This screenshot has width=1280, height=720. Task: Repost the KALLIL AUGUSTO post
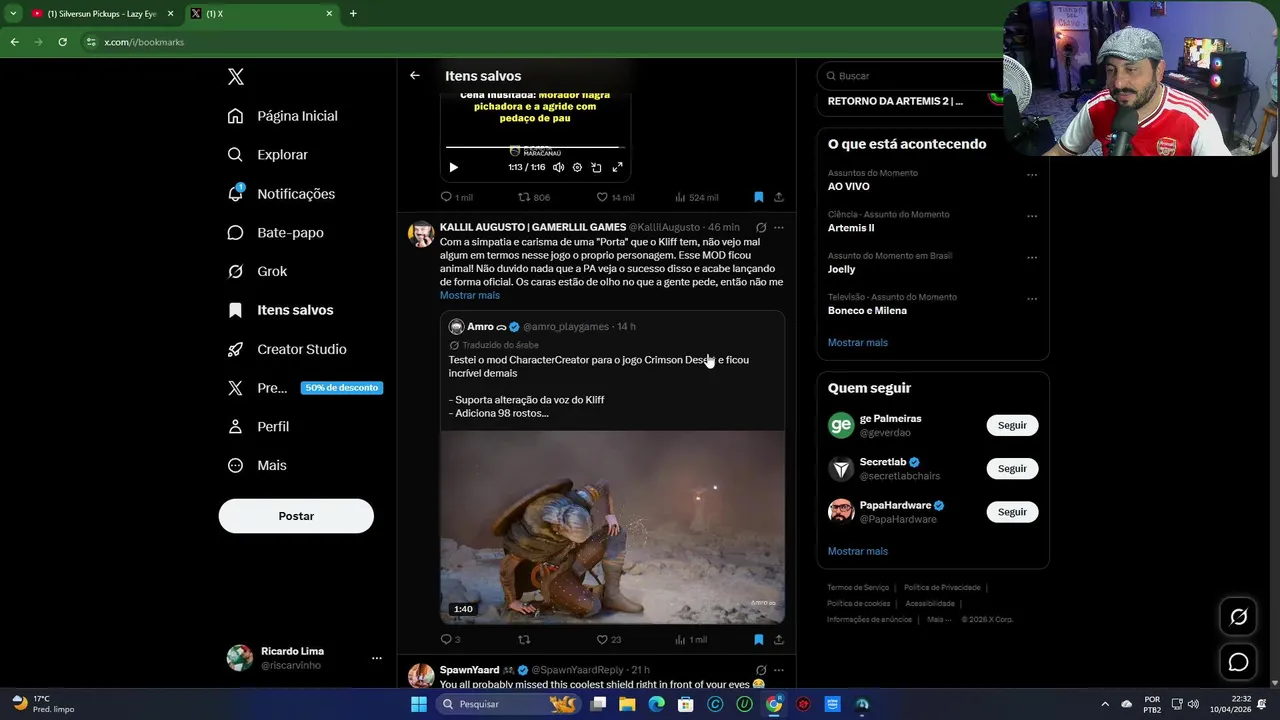tap(524, 640)
